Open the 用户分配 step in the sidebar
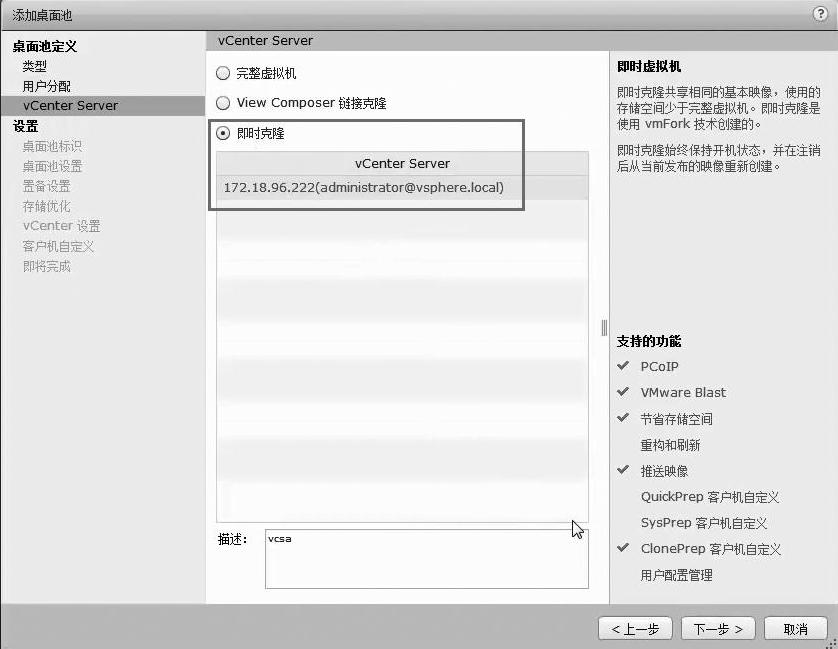Viewport: 838px width, 649px height. 46,86
